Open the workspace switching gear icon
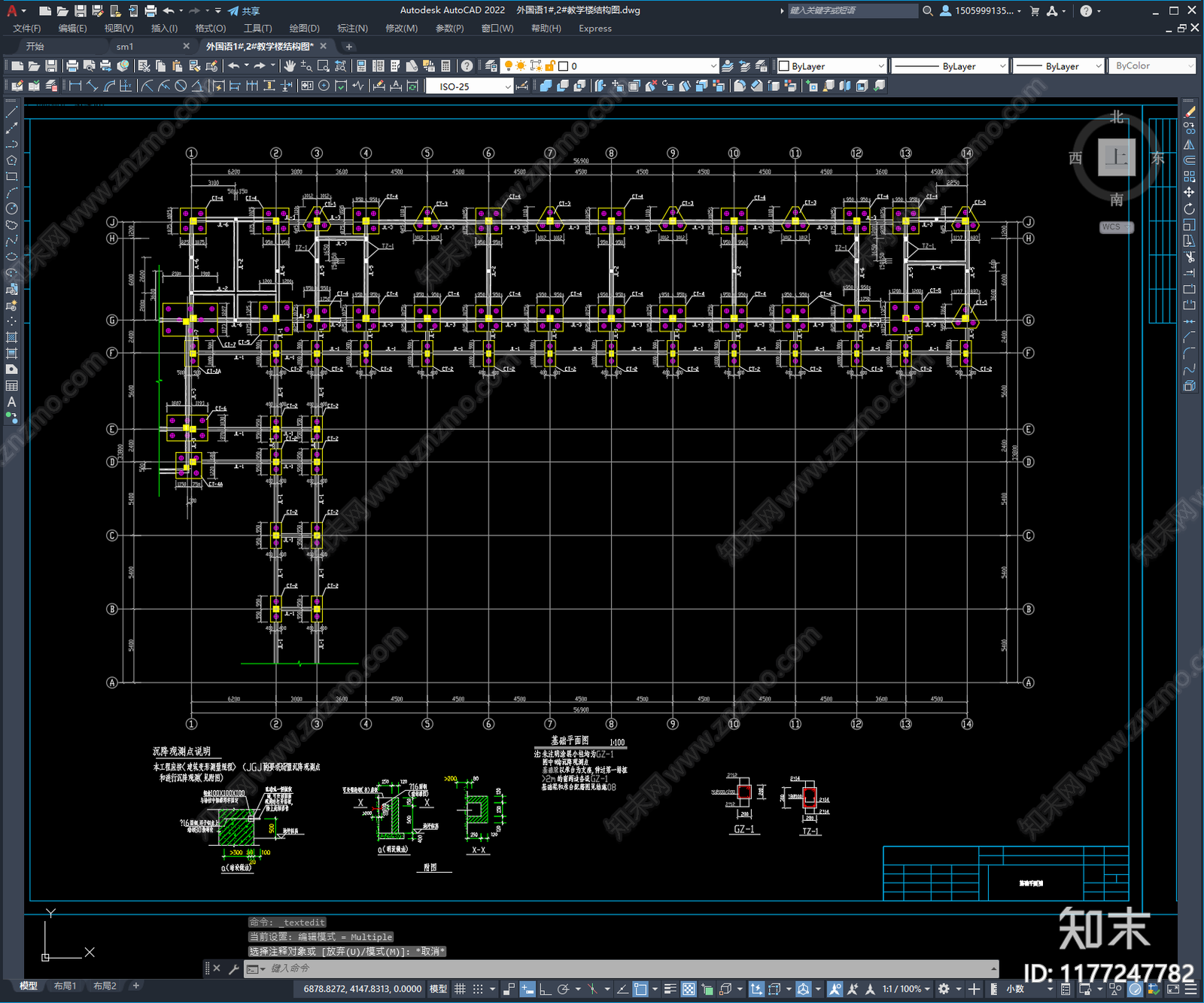1204x1003 pixels. pyautogui.click(x=944, y=989)
